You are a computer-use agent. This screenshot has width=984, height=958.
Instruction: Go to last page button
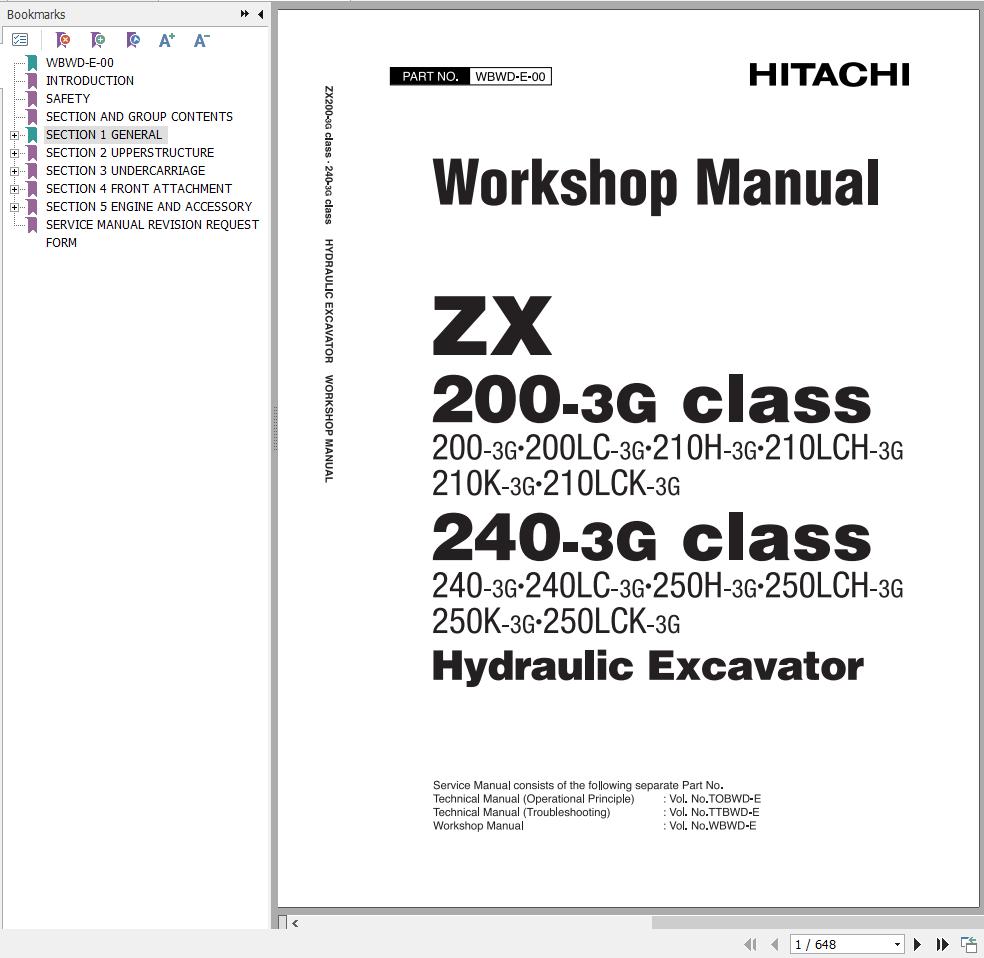pos(943,944)
